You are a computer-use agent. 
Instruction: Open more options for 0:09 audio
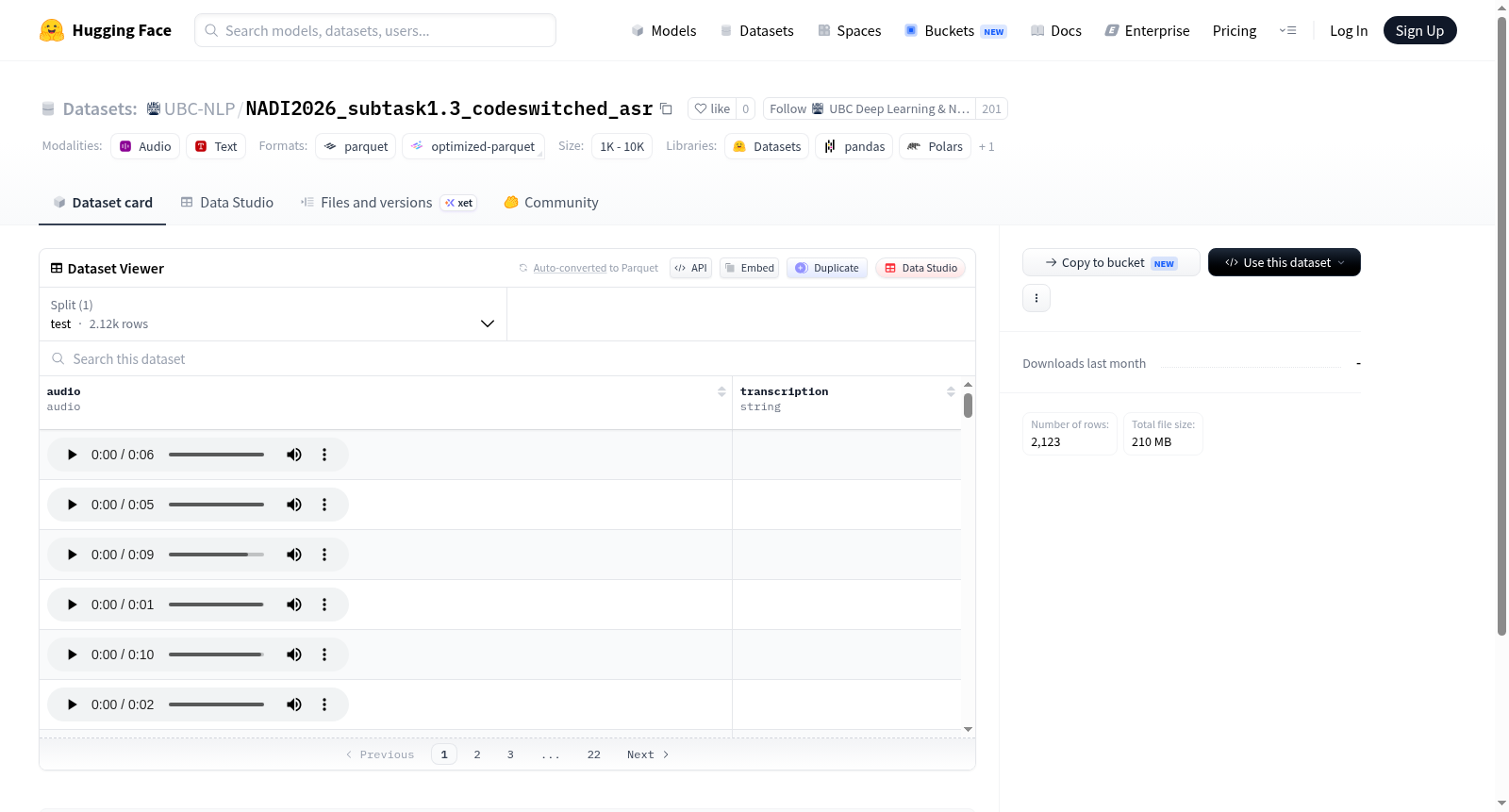(x=324, y=555)
